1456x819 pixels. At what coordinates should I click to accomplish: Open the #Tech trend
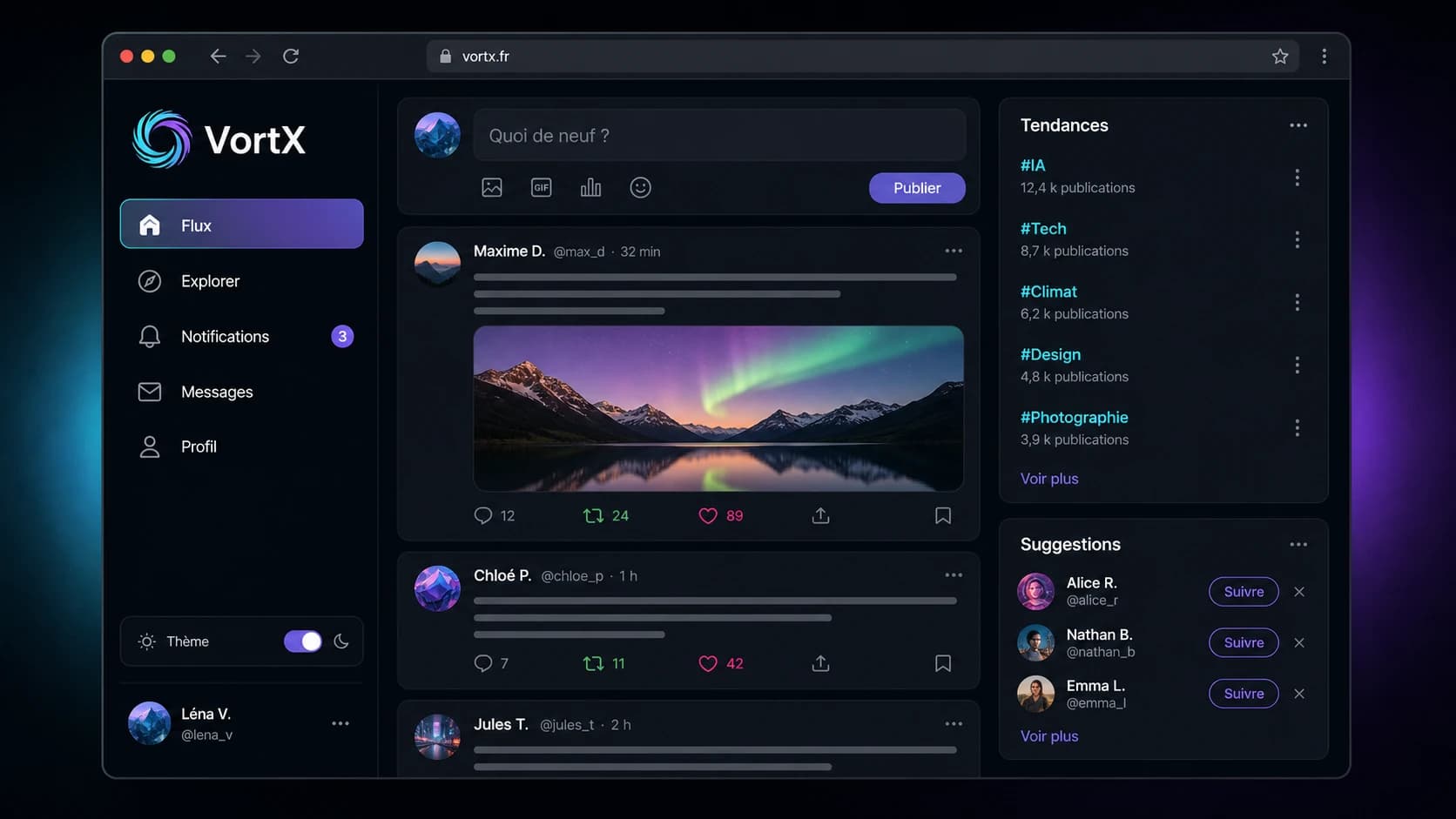1043,228
